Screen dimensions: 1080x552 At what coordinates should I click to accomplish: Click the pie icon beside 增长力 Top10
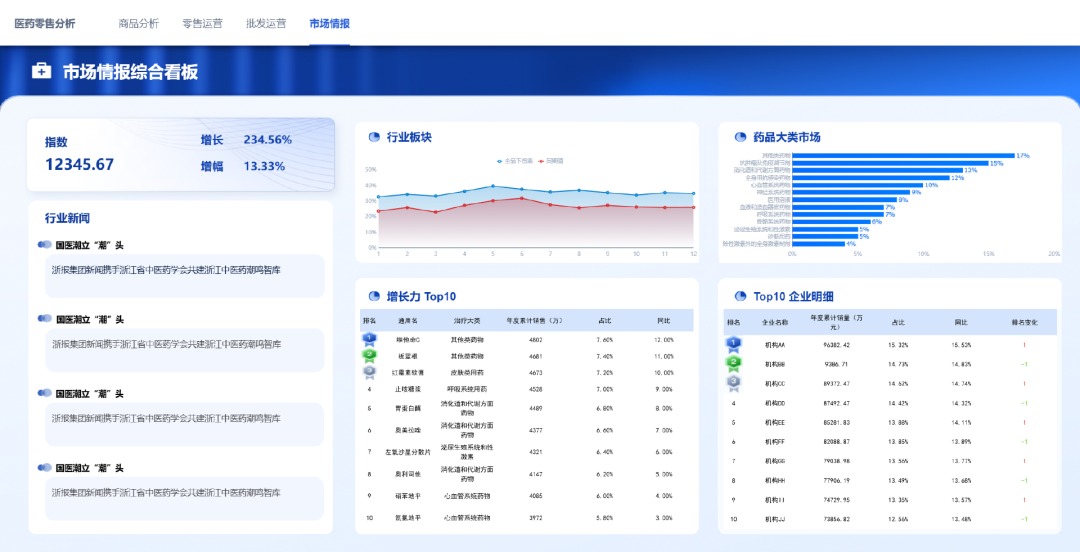point(375,296)
